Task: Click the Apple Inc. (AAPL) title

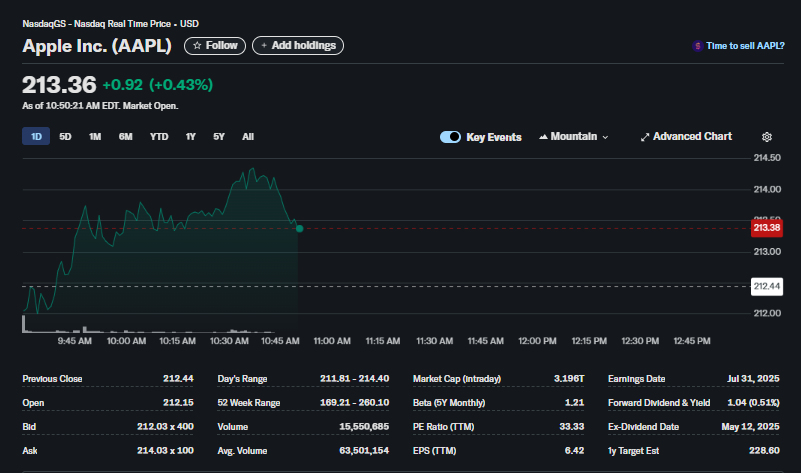Action: click(x=97, y=46)
